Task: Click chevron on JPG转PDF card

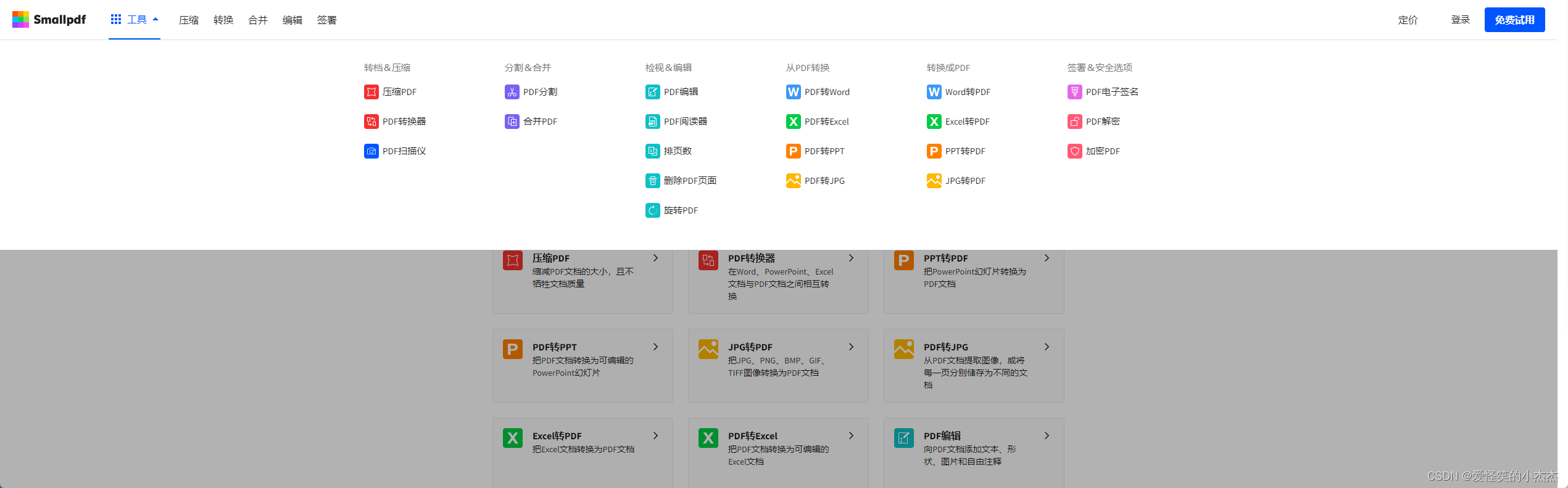Action: [x=852, y=347]
